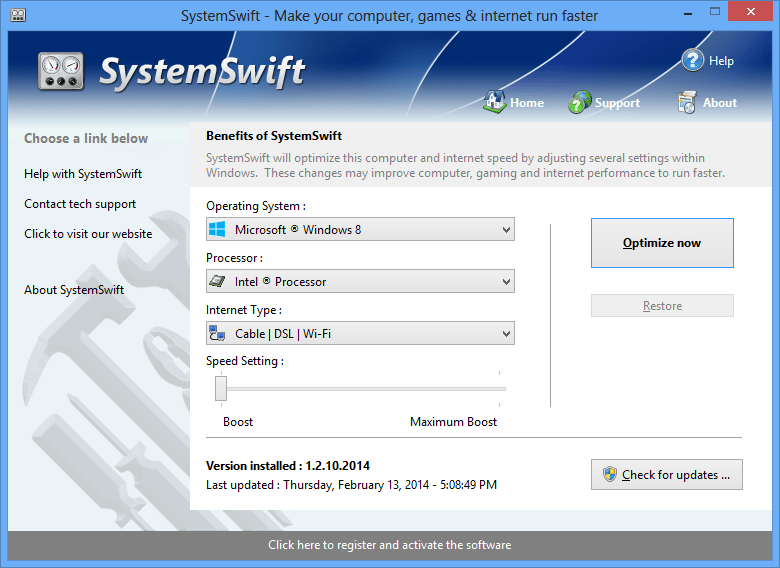Click the shield icon on Check for updates
This screenshot has height=568, width=780.
609,474
